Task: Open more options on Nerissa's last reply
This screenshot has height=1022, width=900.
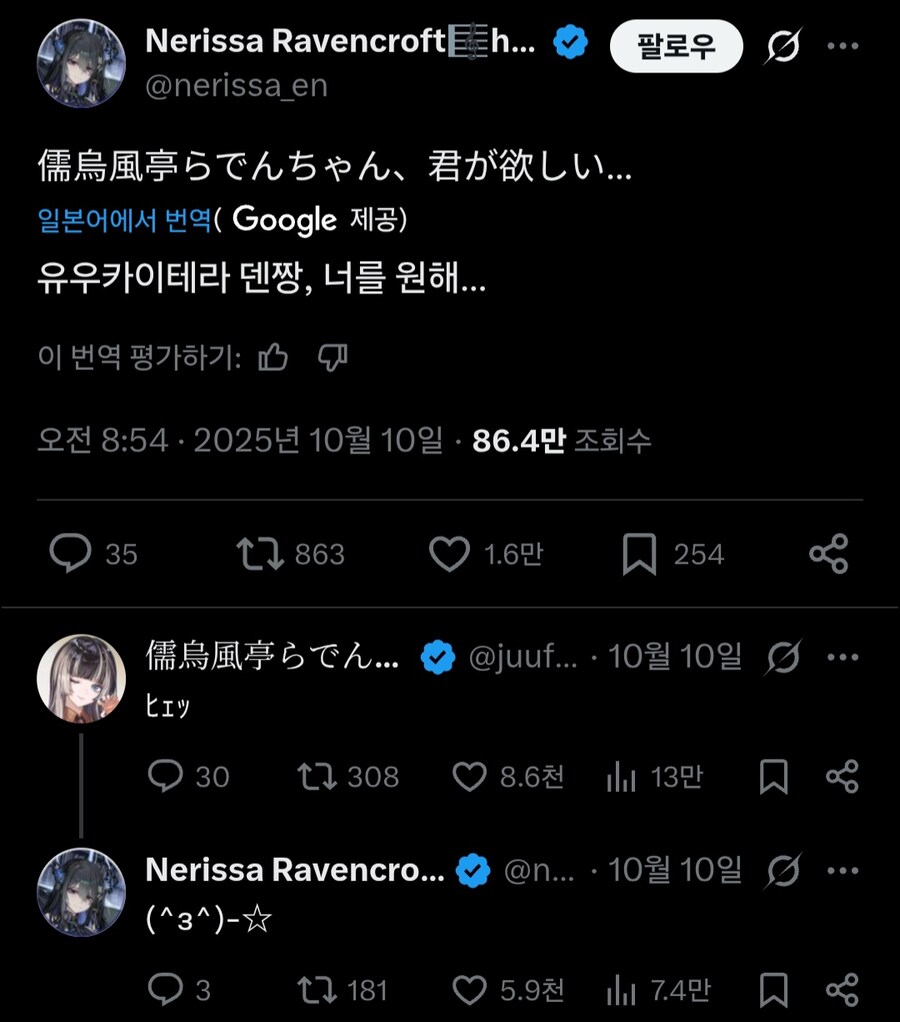Action: 843,871
